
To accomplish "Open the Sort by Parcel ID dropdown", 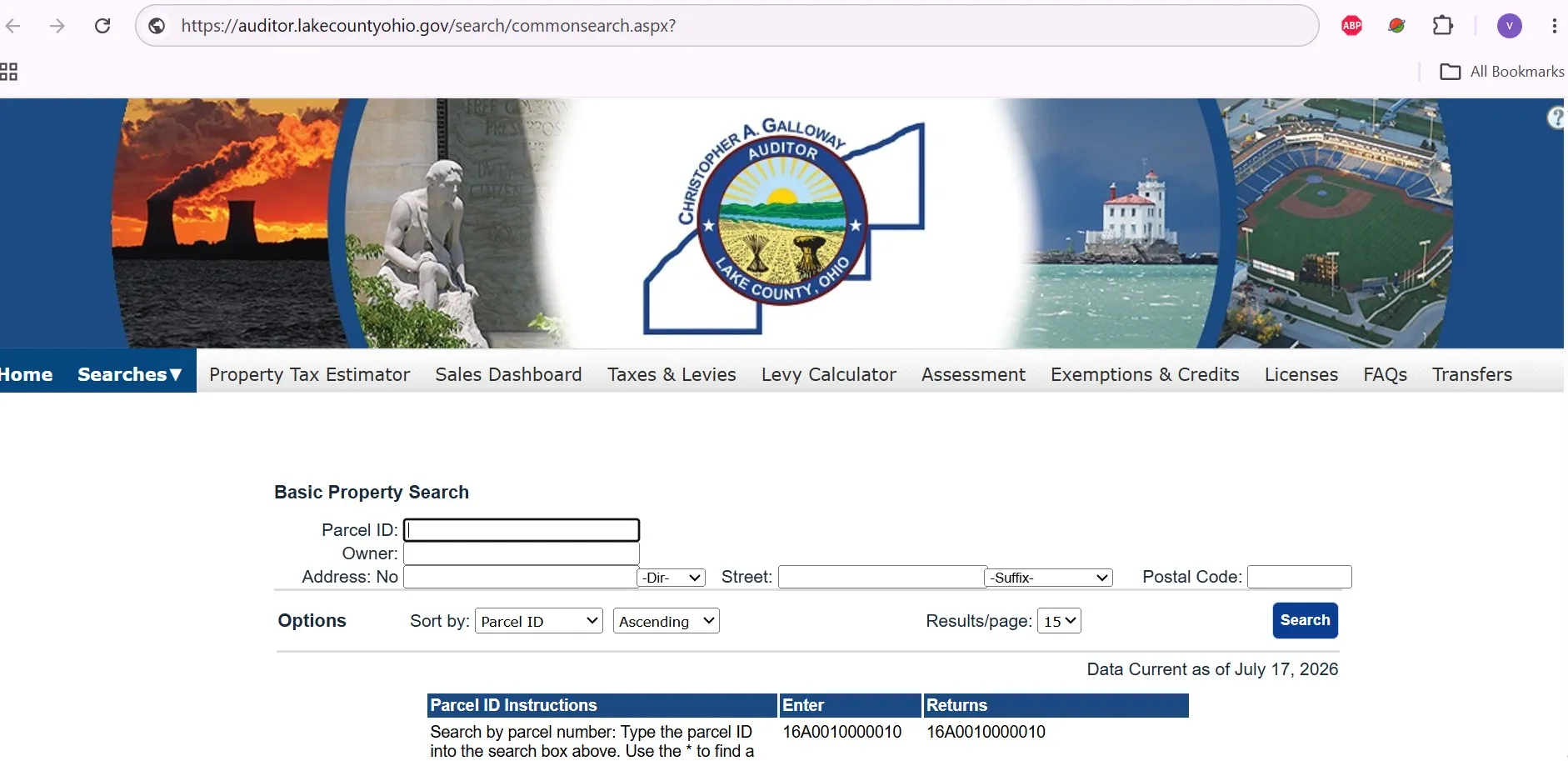I will (x=539, y=621).
